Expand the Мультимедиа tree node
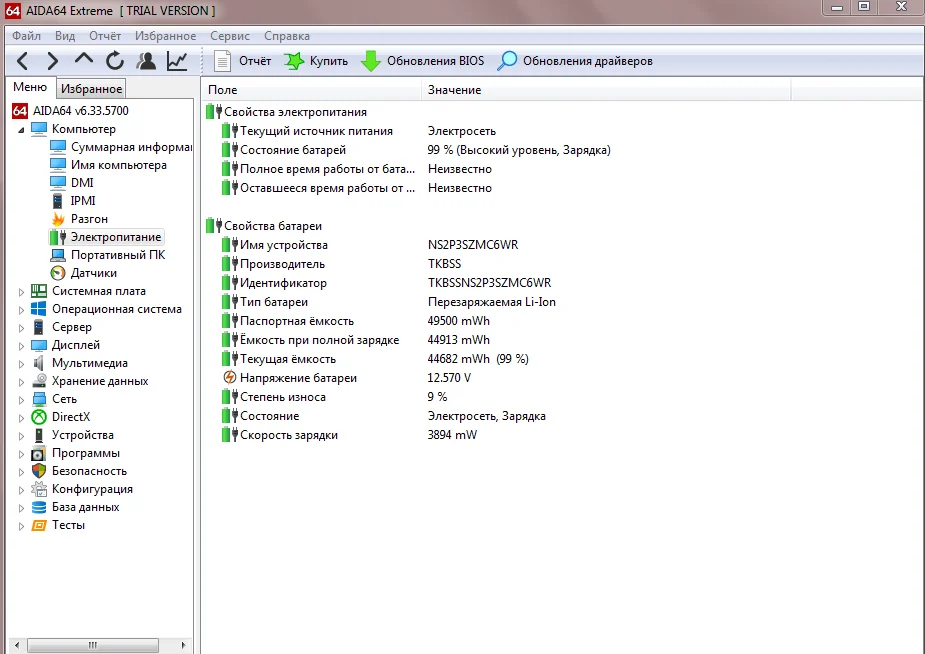 coord(21,364)
